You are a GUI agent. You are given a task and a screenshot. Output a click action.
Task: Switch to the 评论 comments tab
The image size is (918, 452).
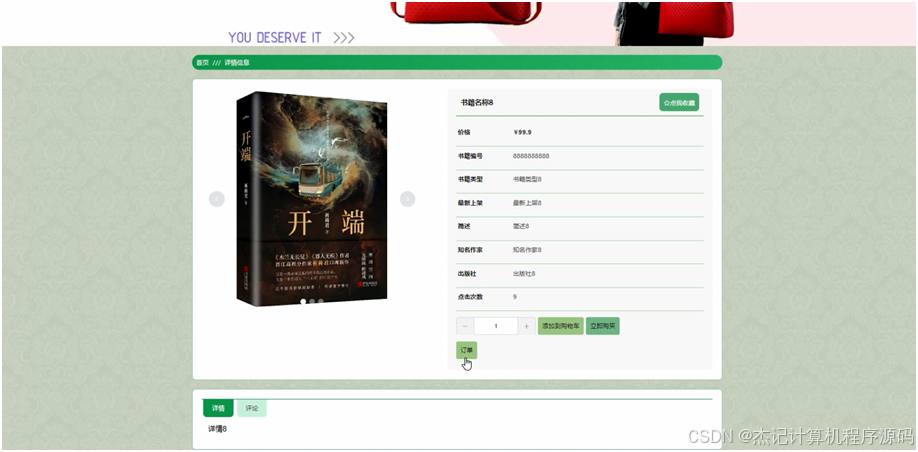[252, 408]
